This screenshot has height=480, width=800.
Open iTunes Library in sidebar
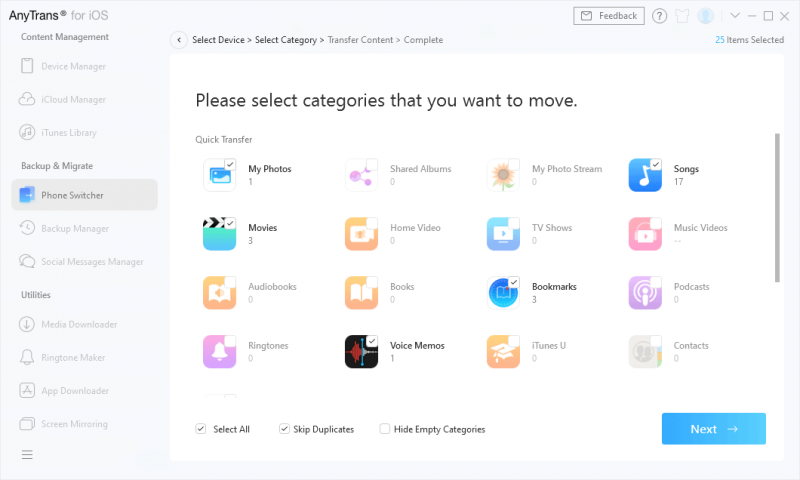pos(84,133)
